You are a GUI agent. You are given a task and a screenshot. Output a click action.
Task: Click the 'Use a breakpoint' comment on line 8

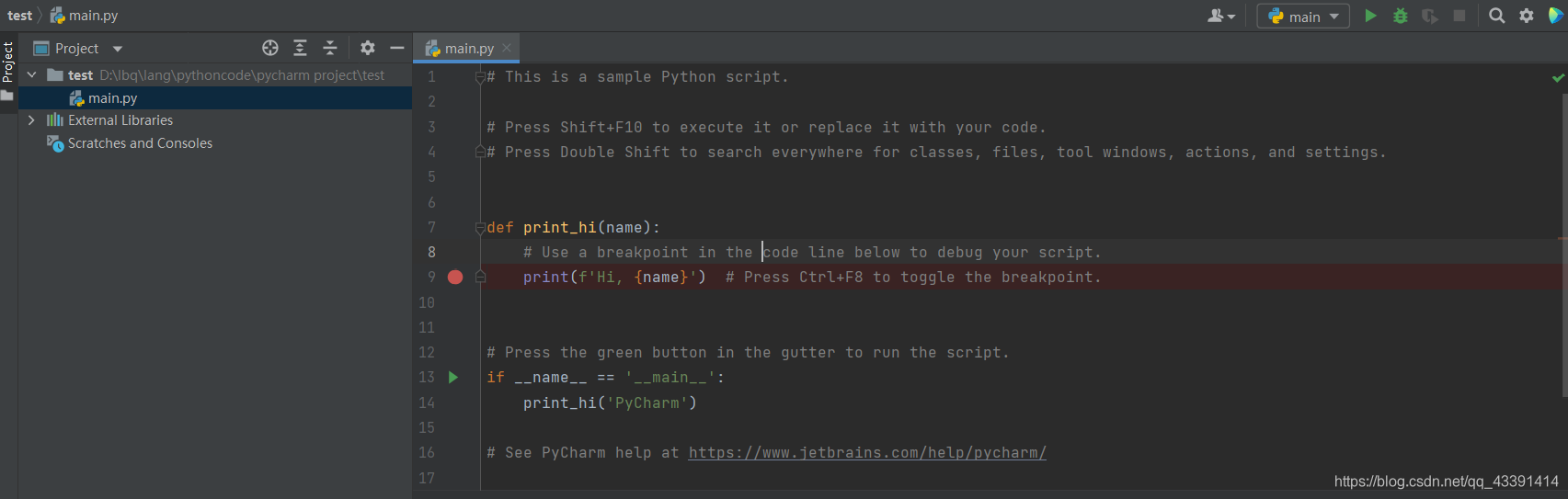812,252
